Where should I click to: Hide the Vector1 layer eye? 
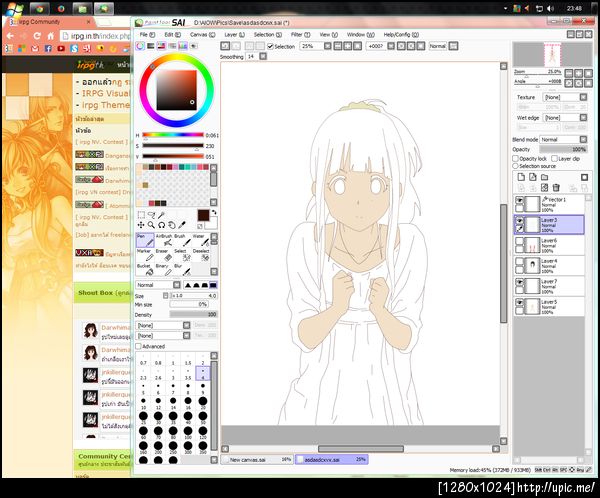pyautogui.click(x=519, y=200)
